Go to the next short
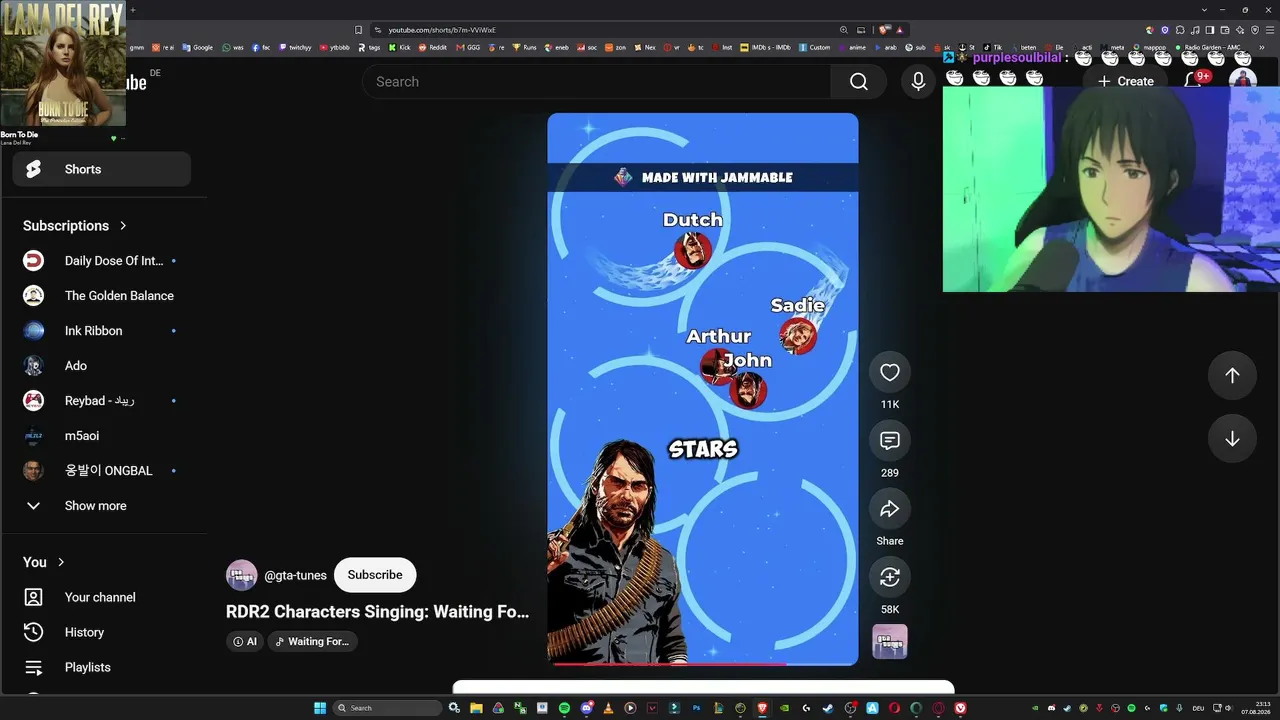This screenshot has width=1280, height=720. pyautogui.click(x=1232, y=439)
